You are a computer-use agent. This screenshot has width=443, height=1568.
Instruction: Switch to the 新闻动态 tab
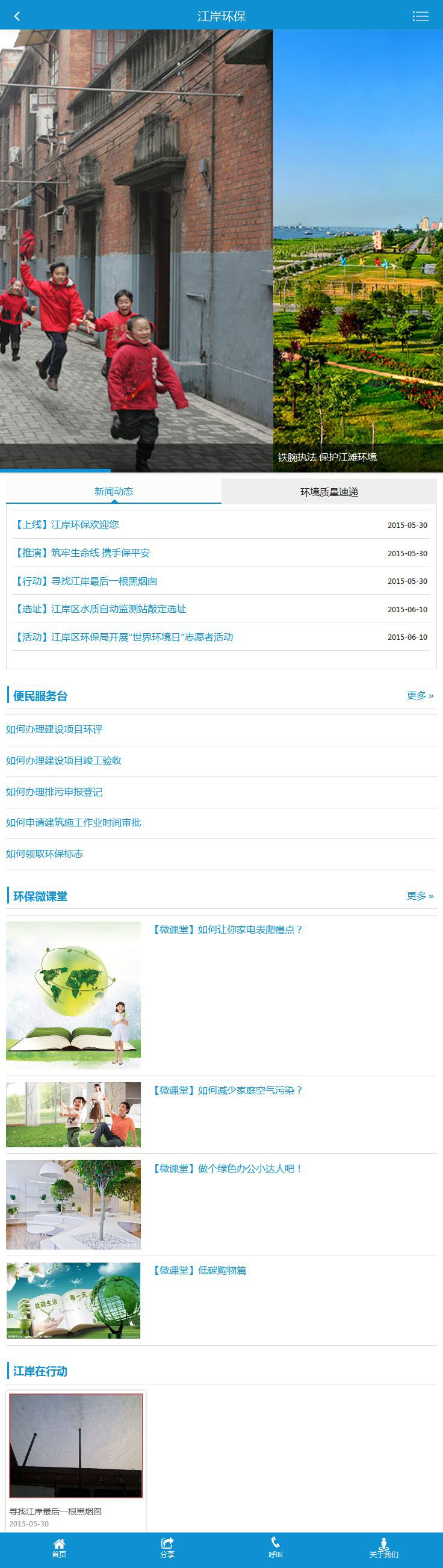click(x=114, y=491)
